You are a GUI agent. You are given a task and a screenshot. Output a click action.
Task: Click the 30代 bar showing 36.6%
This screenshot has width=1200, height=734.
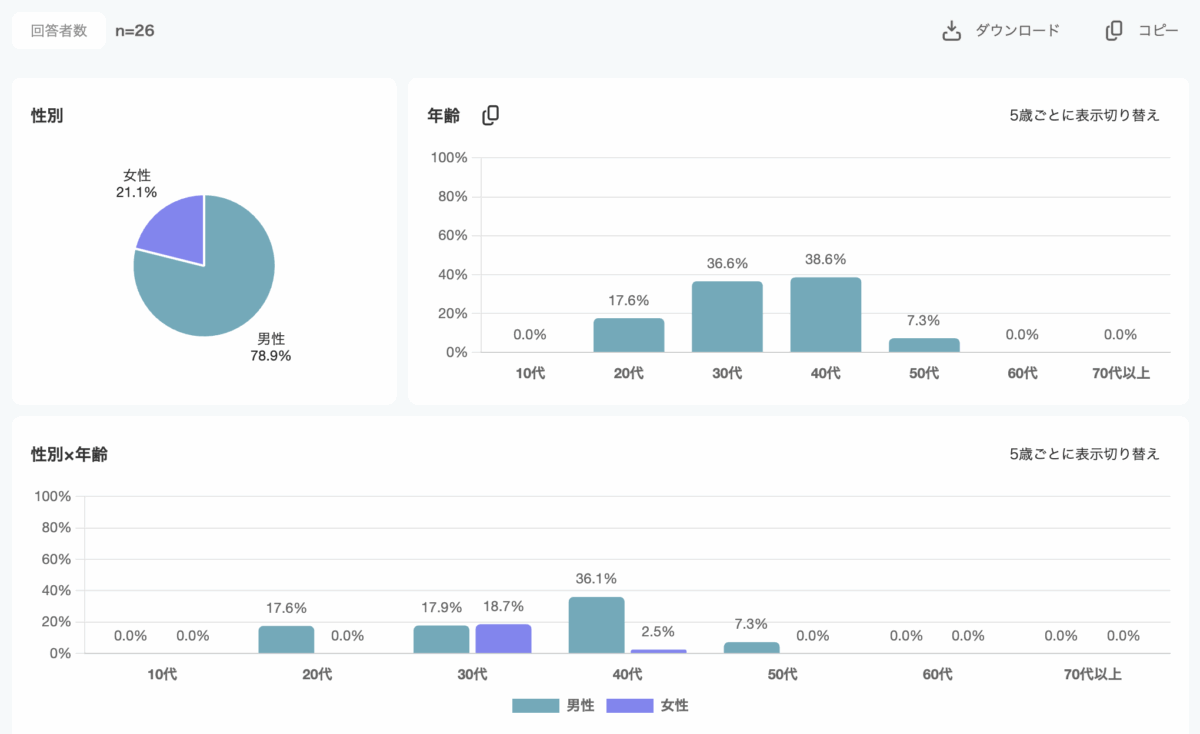(727, 317)
